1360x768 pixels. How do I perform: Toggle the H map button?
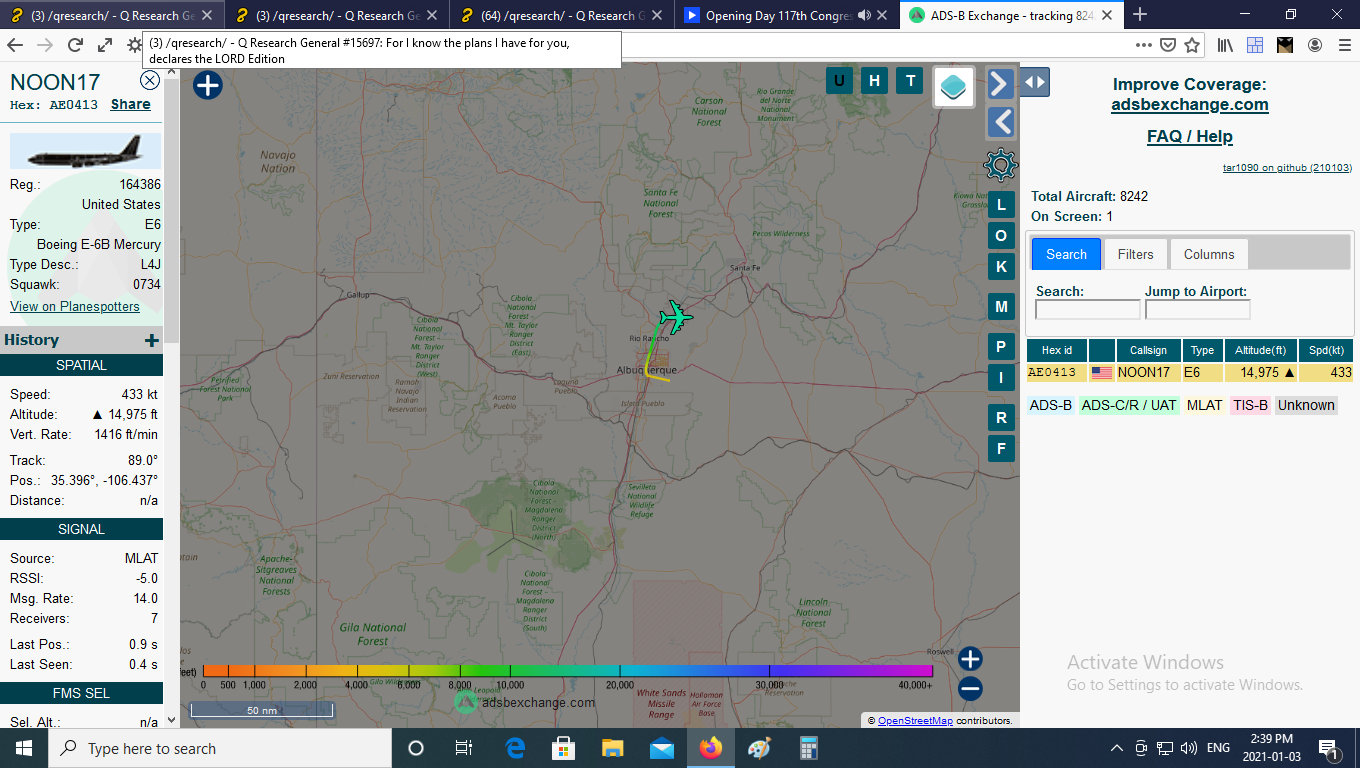pos(874,81)
